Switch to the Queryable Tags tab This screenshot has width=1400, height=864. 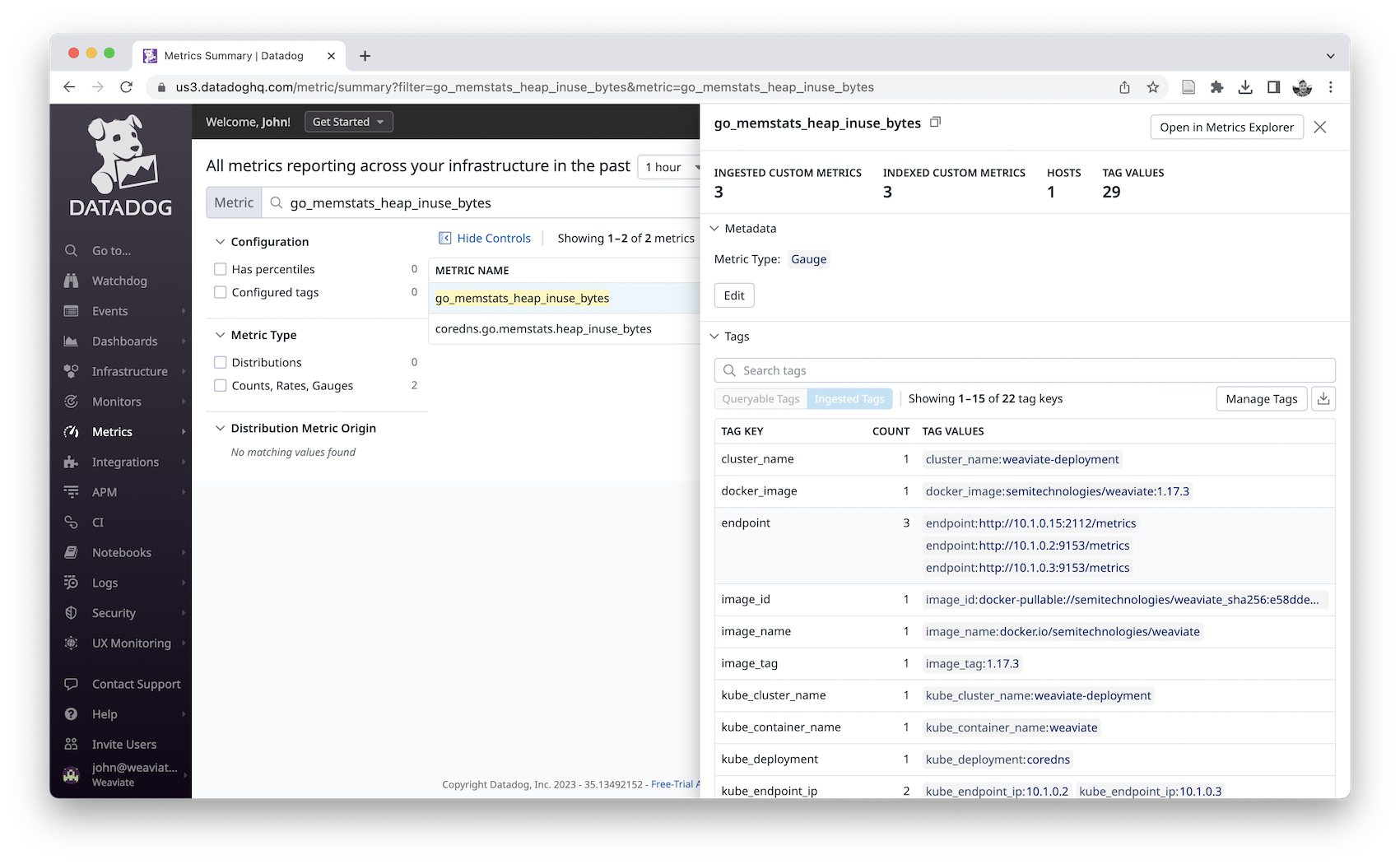[x=760, y=399]
